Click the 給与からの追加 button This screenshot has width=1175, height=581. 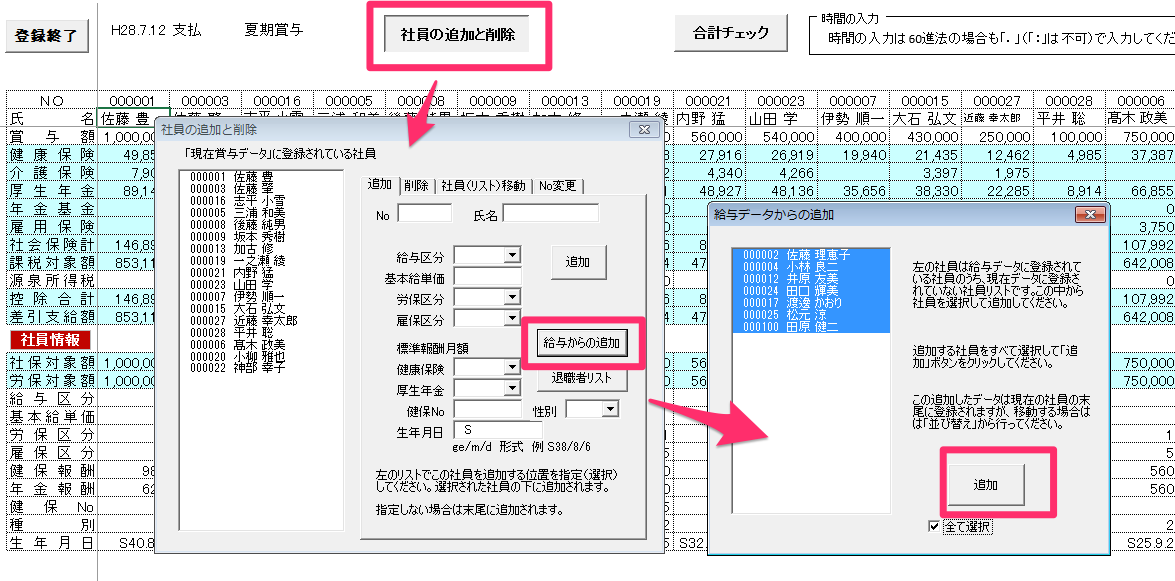click(x=582, y=343)
